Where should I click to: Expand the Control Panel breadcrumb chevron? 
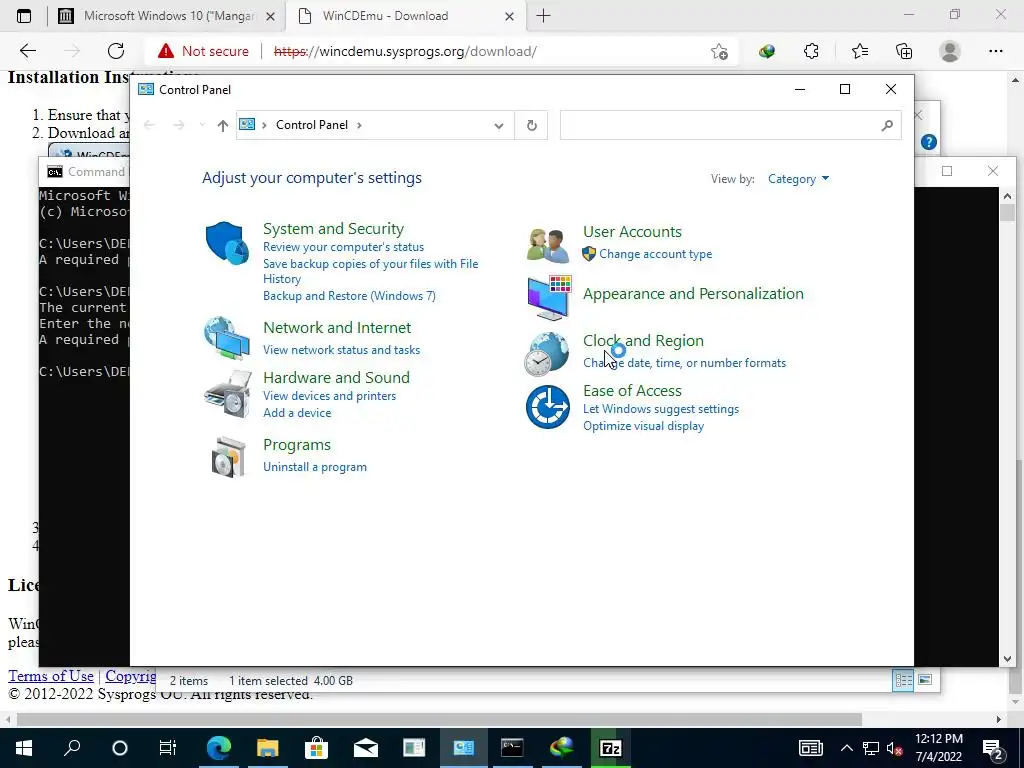coord(359,125)
